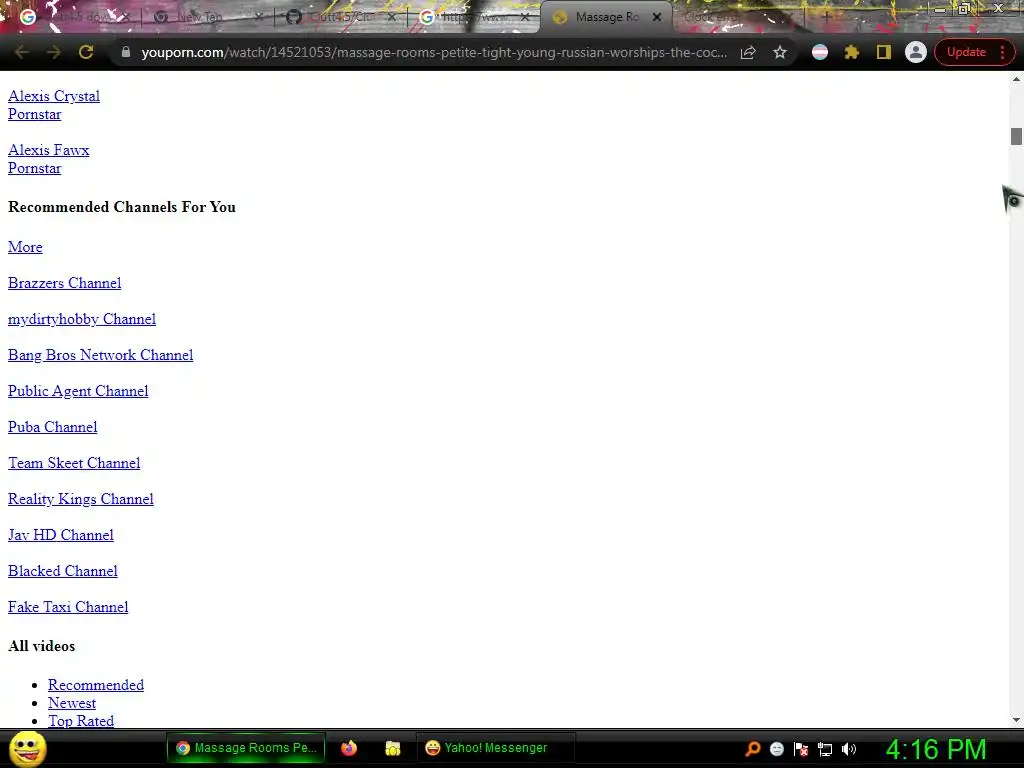
Task: Click the page scrollbar thumb
Action: 1016,136
